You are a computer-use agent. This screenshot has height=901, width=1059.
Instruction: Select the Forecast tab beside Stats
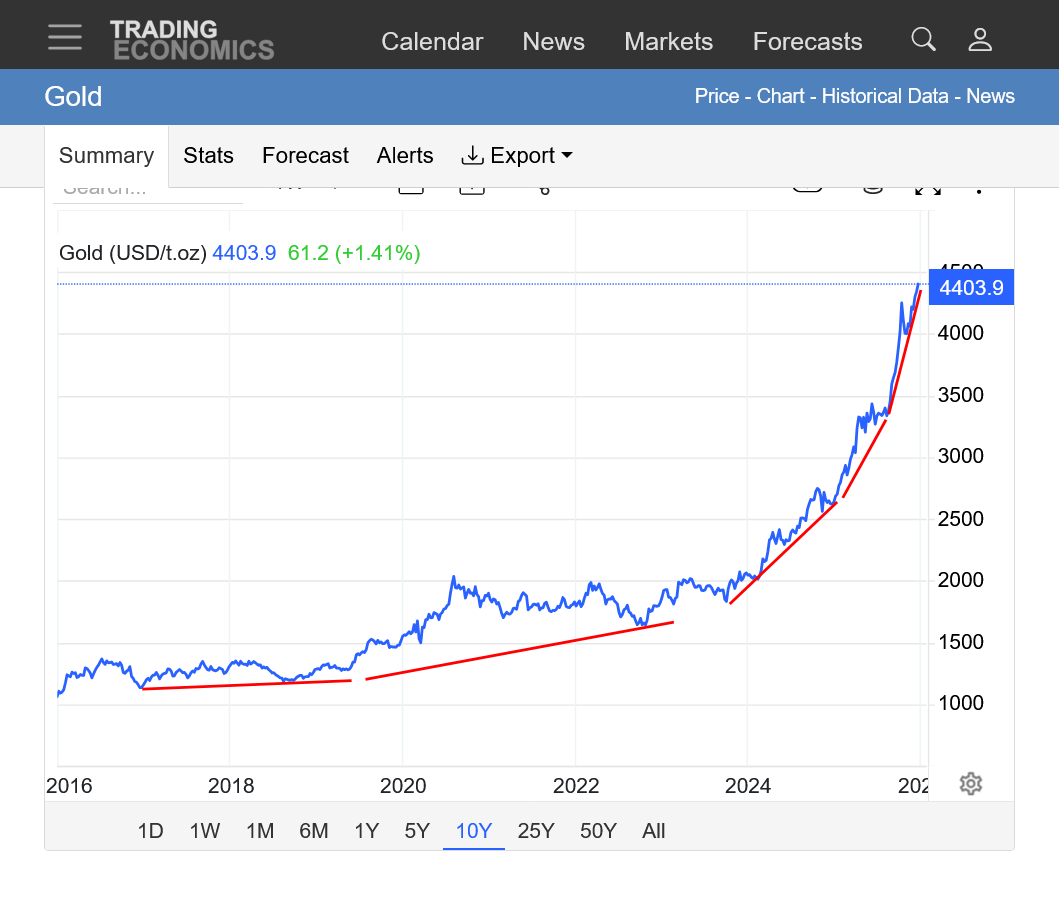coord(305,156)
